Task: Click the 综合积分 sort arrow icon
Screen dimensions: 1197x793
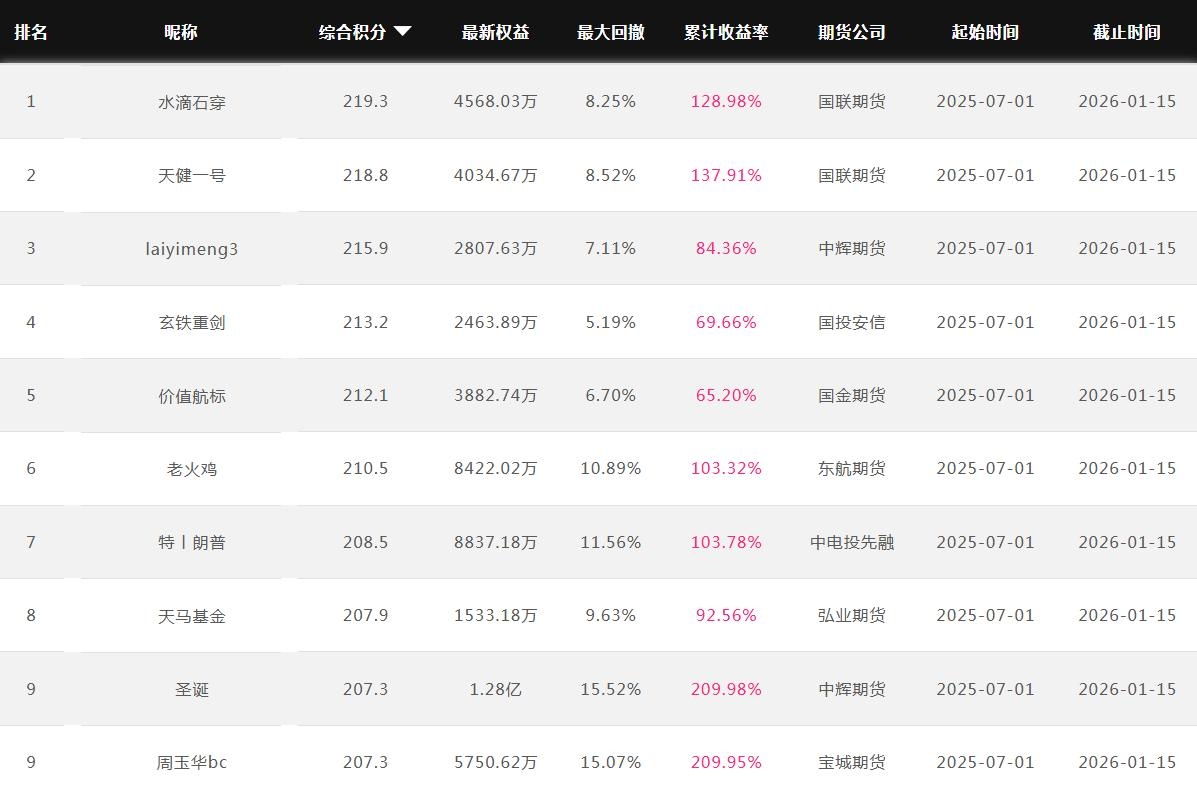Action: click(403, 32)
